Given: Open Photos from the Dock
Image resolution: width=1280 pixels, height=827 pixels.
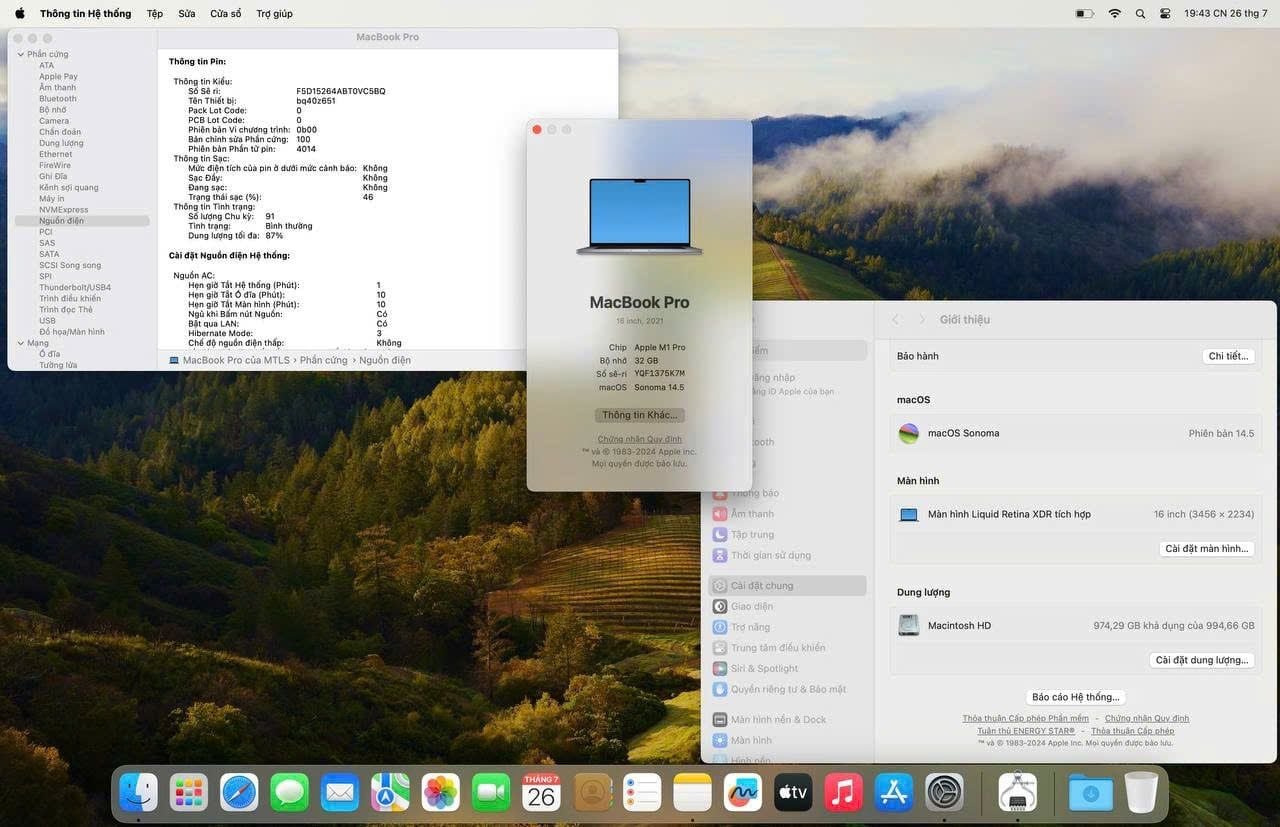Looking at the screenshot, I should (441, 793).
